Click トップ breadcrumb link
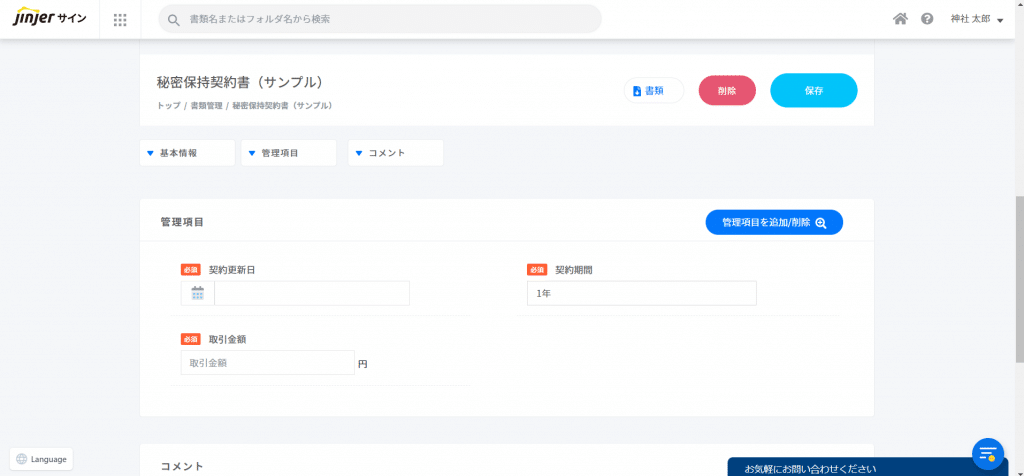 (168, 105)
